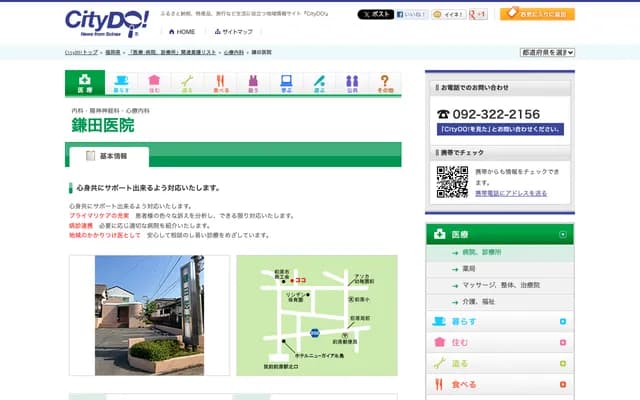Screen dimensions: 640x400
Task: Open the two purple people category in top bar
Action: (x=352, y=83)
